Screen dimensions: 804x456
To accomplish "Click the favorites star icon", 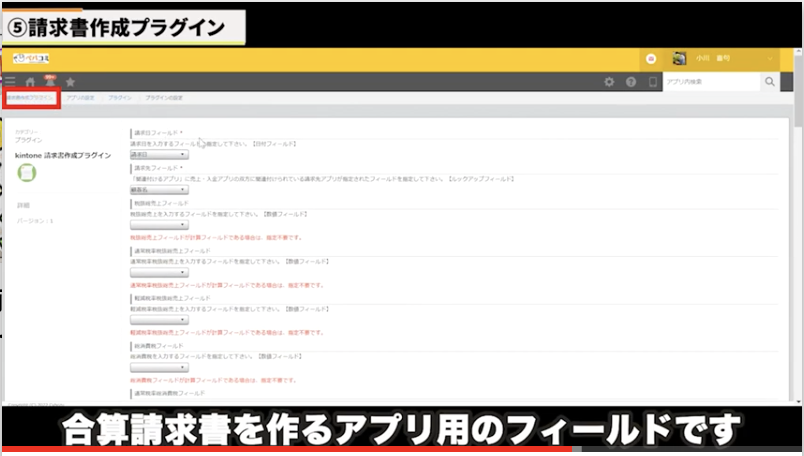I will click(70, 82).
